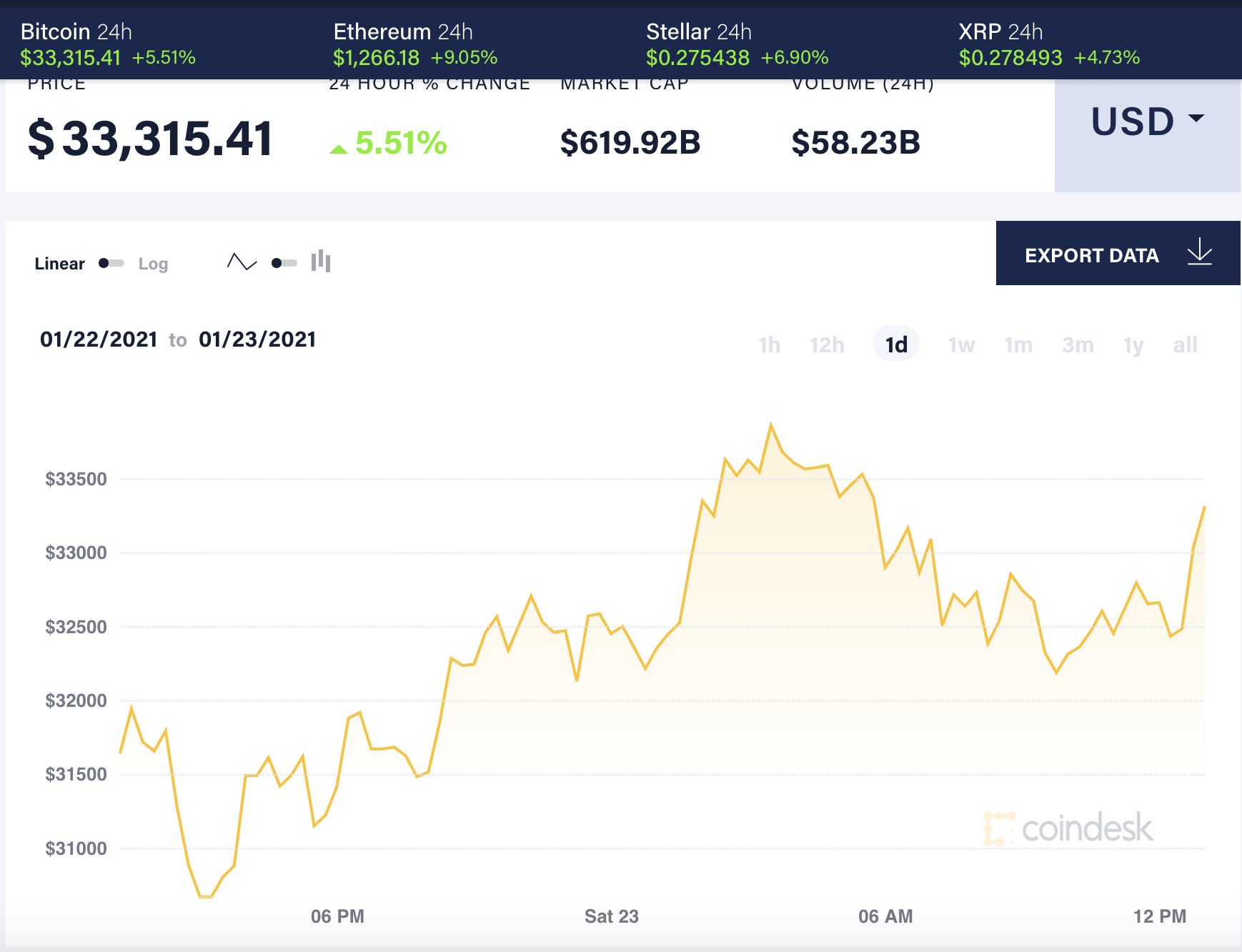Image resolution: width=1242 pixels, height=952 pixels.
Task: Click the download arrow inside Export Data
Action: coord(1201,253)
